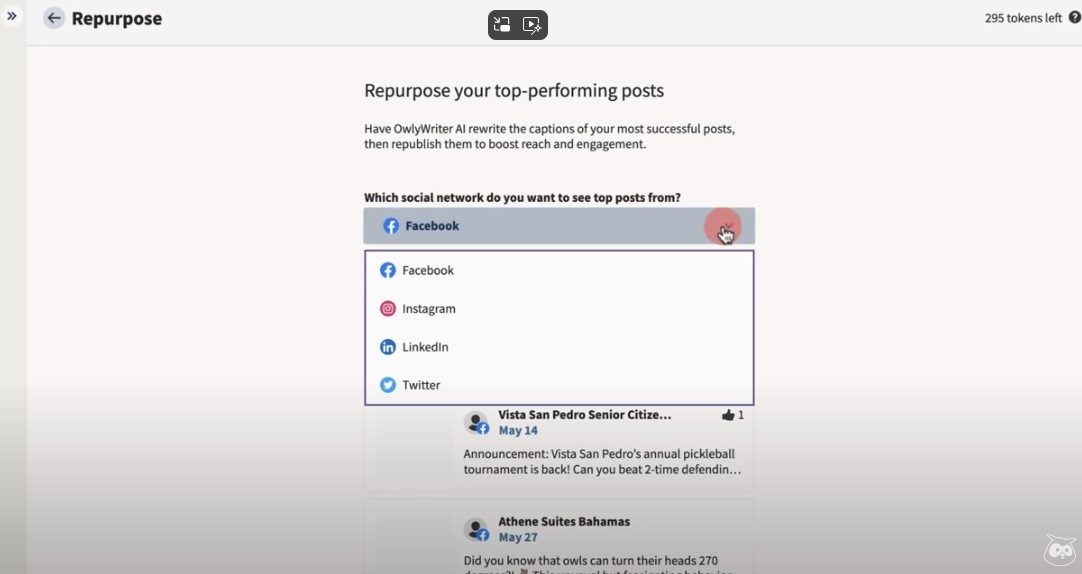Choose Facebook from the dropdown list
Screen dimensions: 1082x574
tap(559, 270)
